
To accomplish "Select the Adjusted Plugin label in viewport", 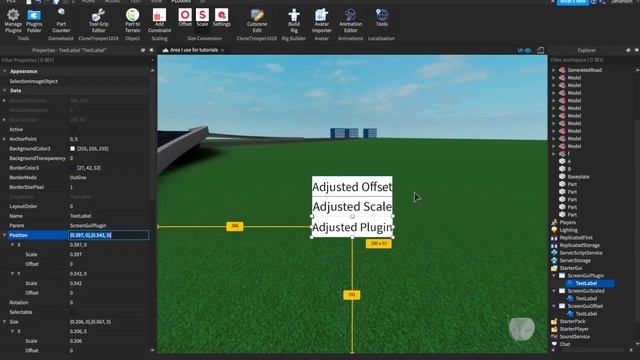I will (352, 227).
